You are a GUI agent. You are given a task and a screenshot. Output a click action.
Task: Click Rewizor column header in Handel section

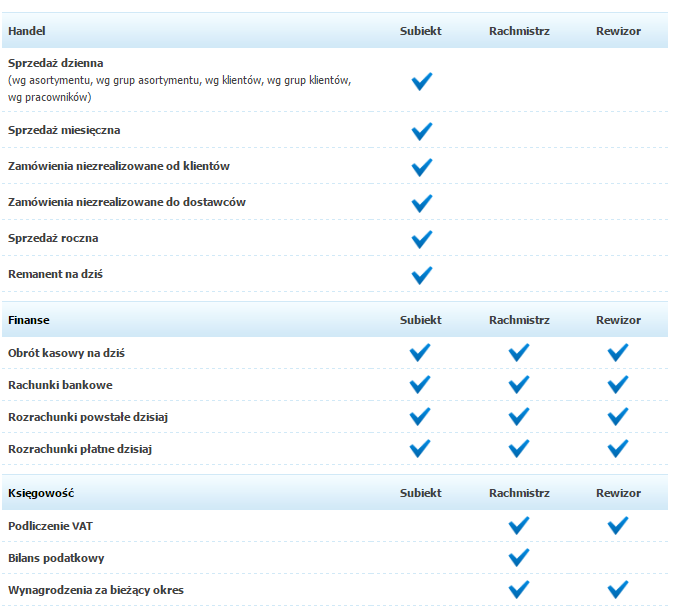click(618, 31)
